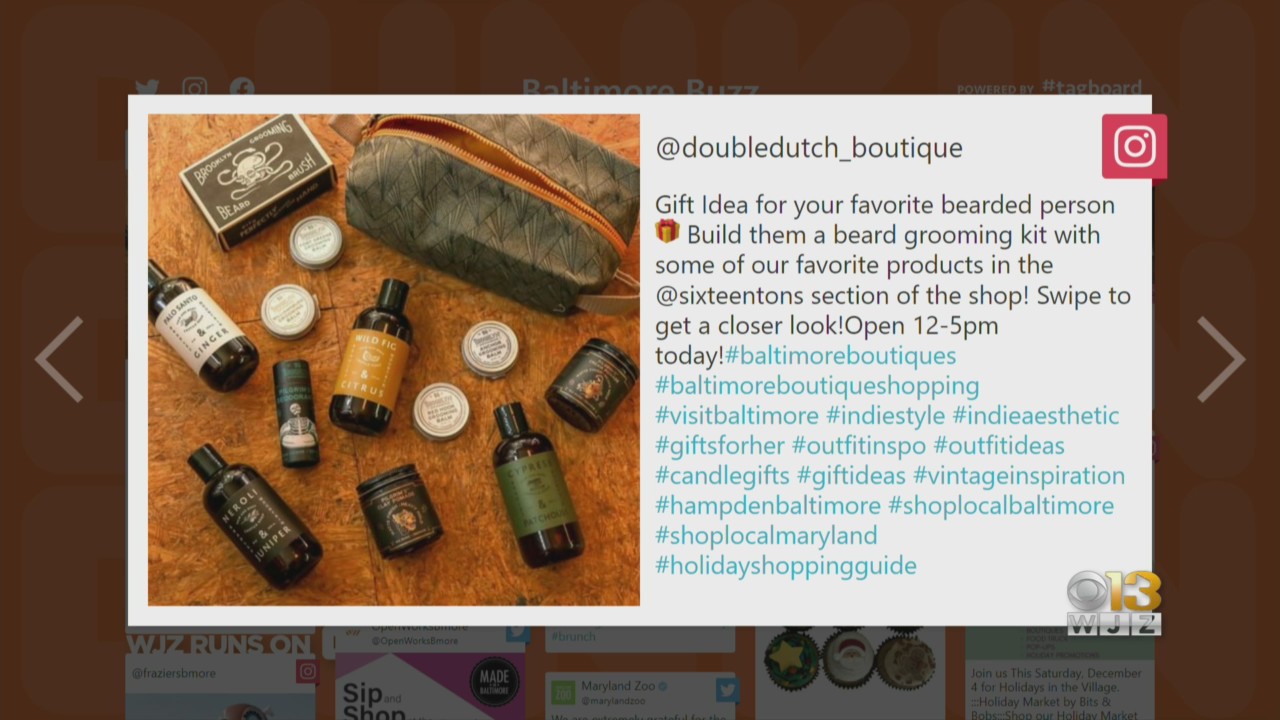This screenshot has width=1280, height=720.
Task: Open the Sip and Shop post tile
Action: click(430, 686)
